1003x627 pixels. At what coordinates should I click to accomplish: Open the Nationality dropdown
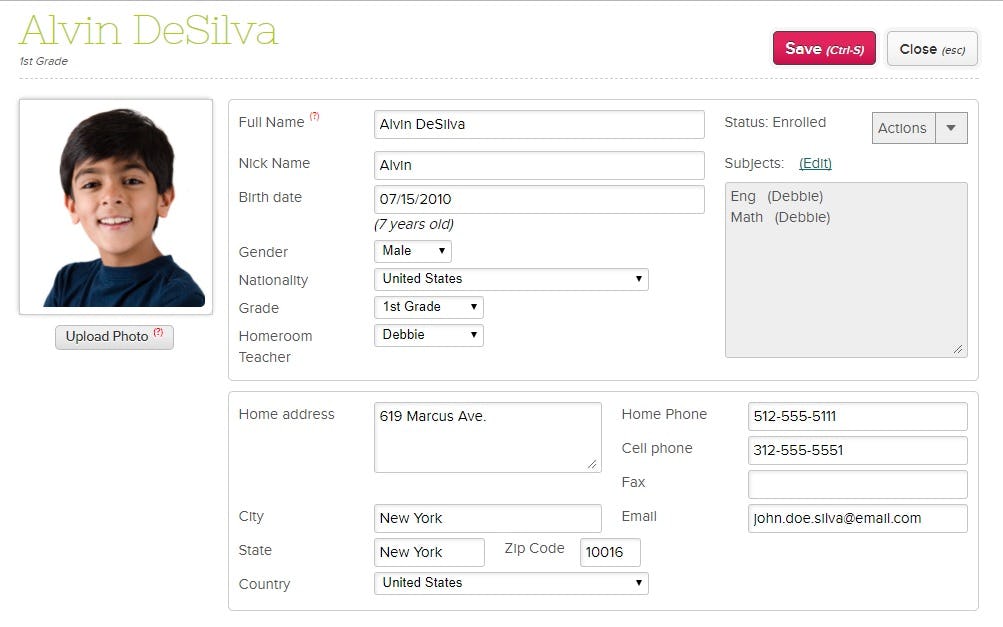pyautogui.click(x=511, y=279)
